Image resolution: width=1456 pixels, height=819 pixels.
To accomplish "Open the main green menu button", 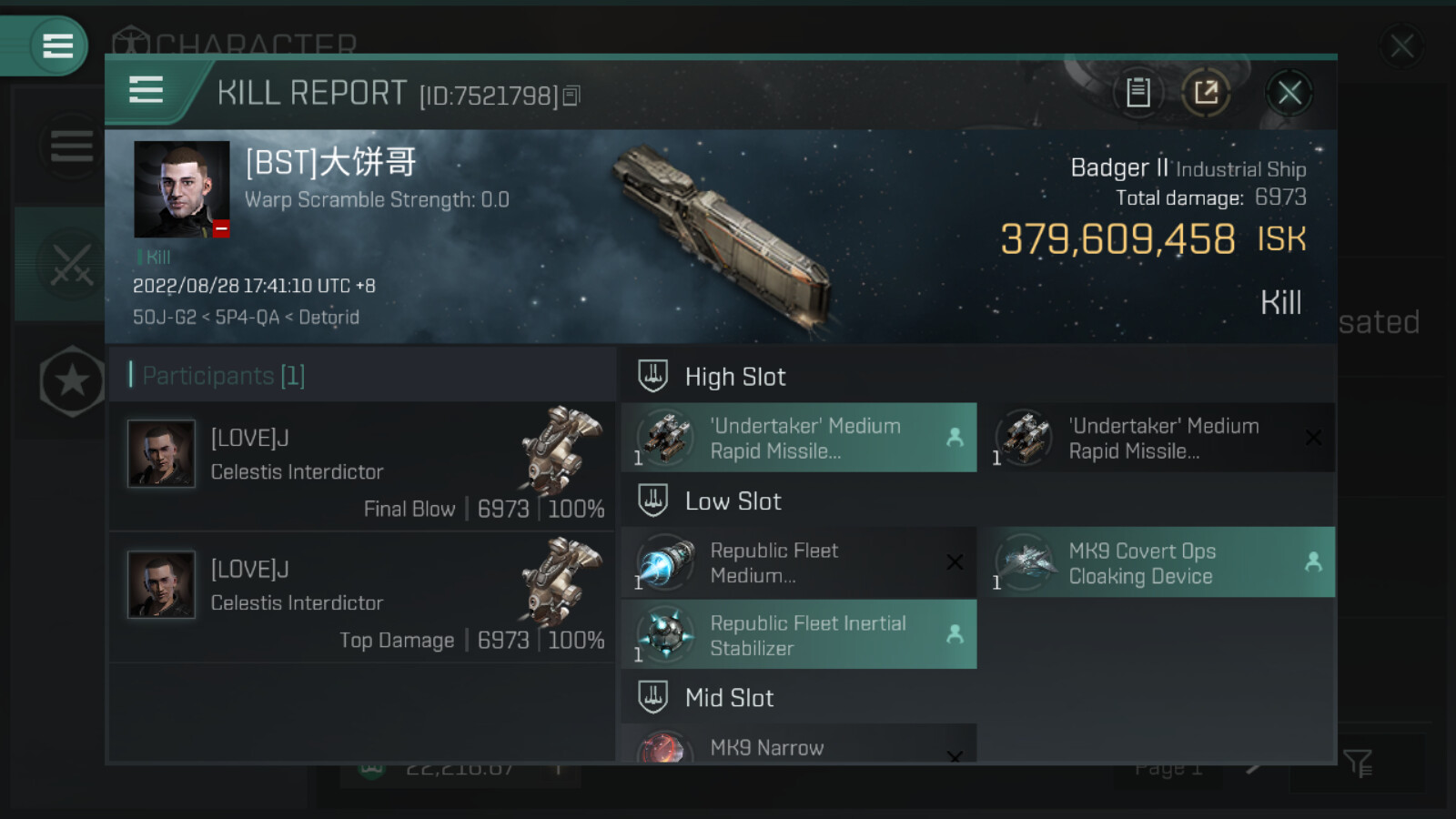I will tap(57, 45).
